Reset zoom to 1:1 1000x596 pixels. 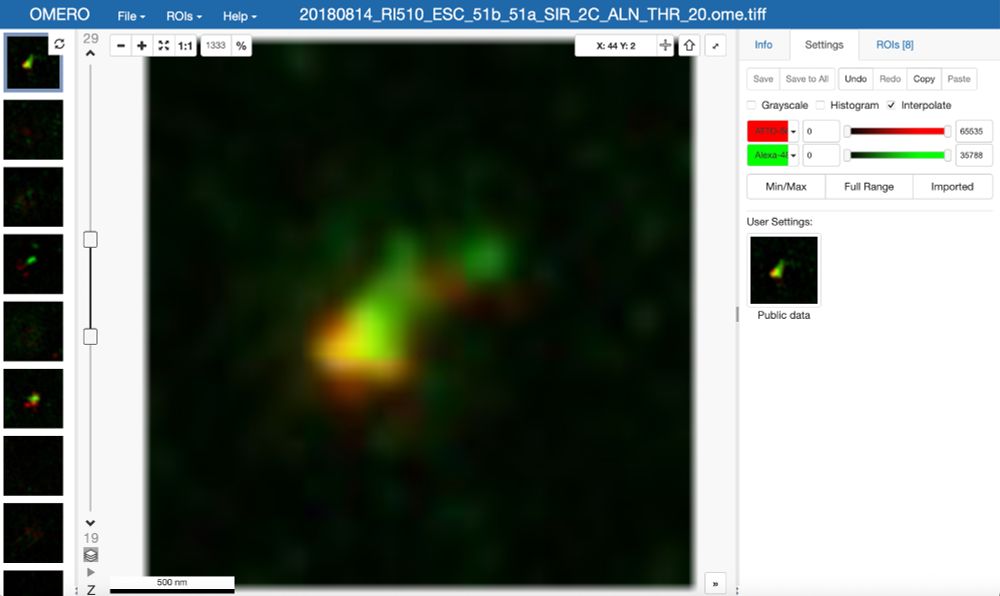(x=185, y=45)
